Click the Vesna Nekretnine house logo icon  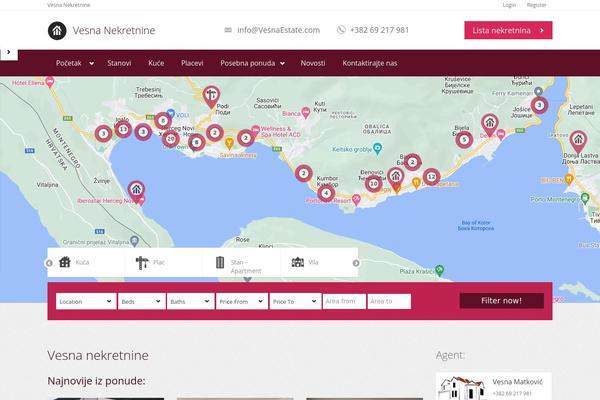coord(57,31)
